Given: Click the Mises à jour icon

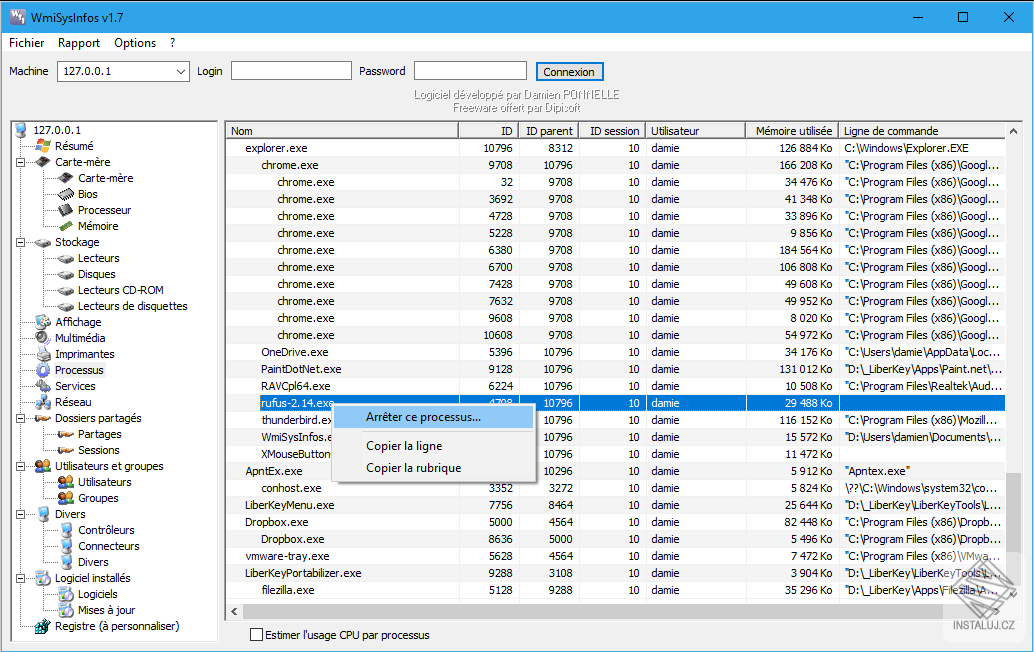Looking at the screenshot, I should (66, 610).
